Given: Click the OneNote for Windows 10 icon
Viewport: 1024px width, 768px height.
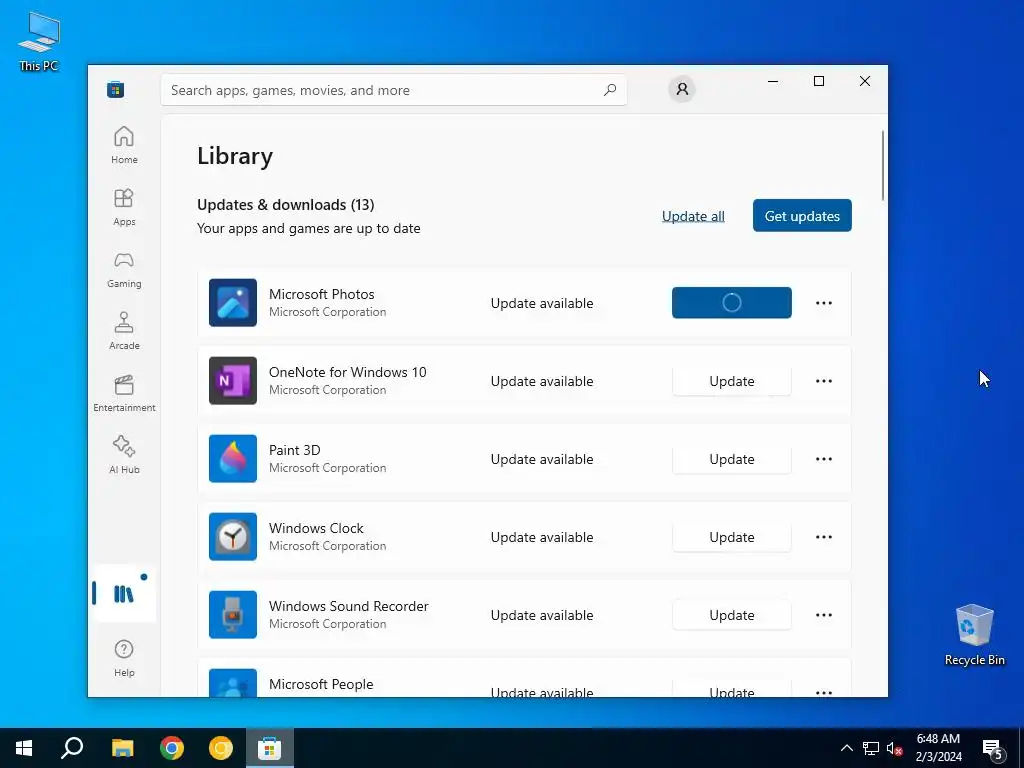Looking at the screenshot, I should (x=232, y=381).
